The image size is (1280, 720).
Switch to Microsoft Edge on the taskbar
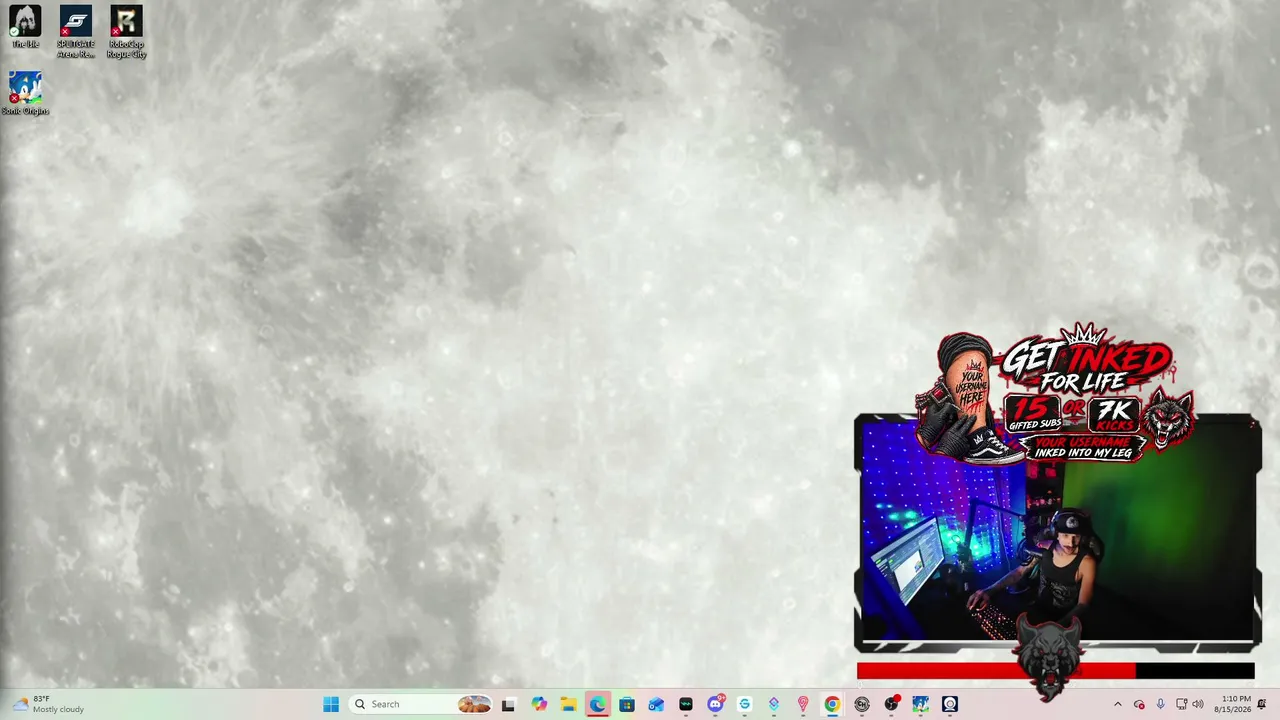coord(598,704)
